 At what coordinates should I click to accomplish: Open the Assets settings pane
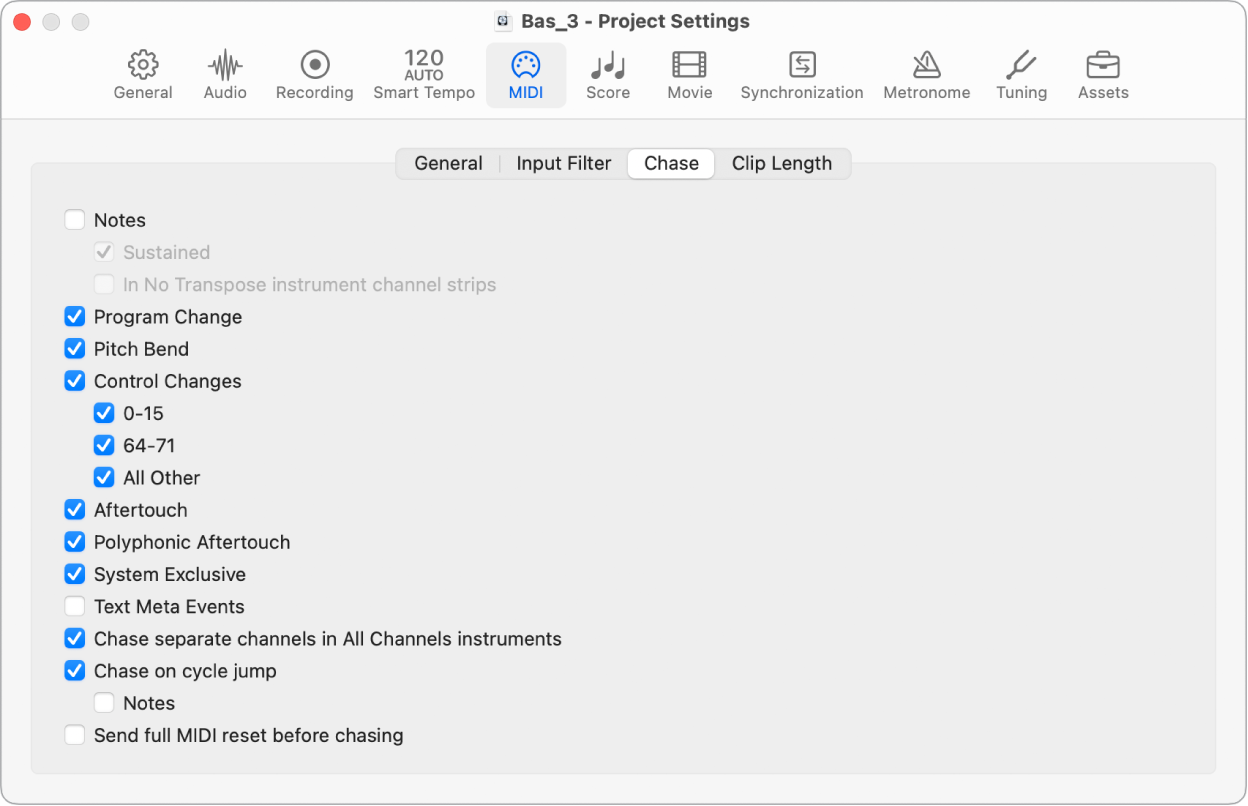coord(1102,74)
